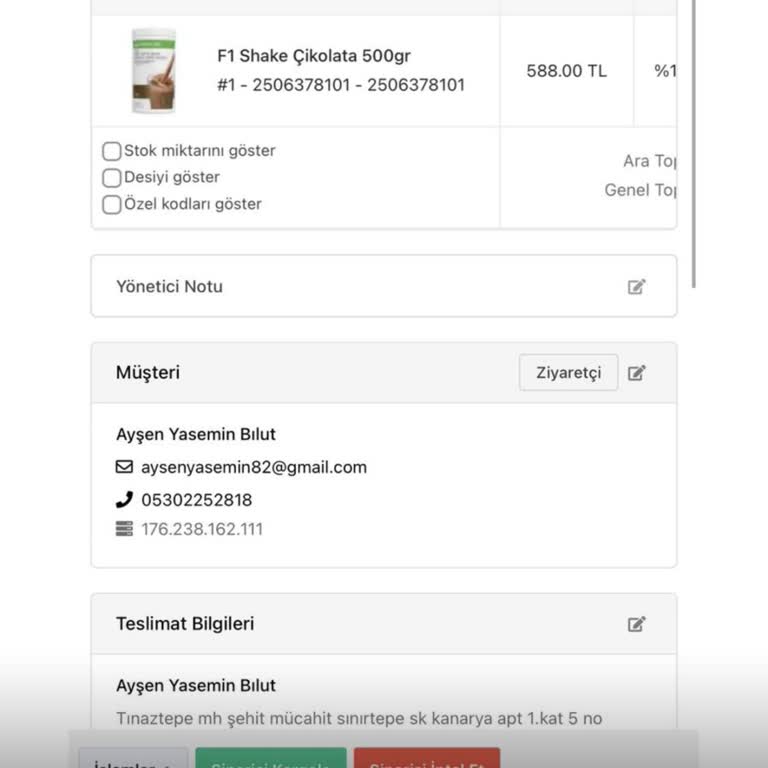Toggle 'Özel kodları göster' checkbox
The image size is (768, 768).
point(112,205)
